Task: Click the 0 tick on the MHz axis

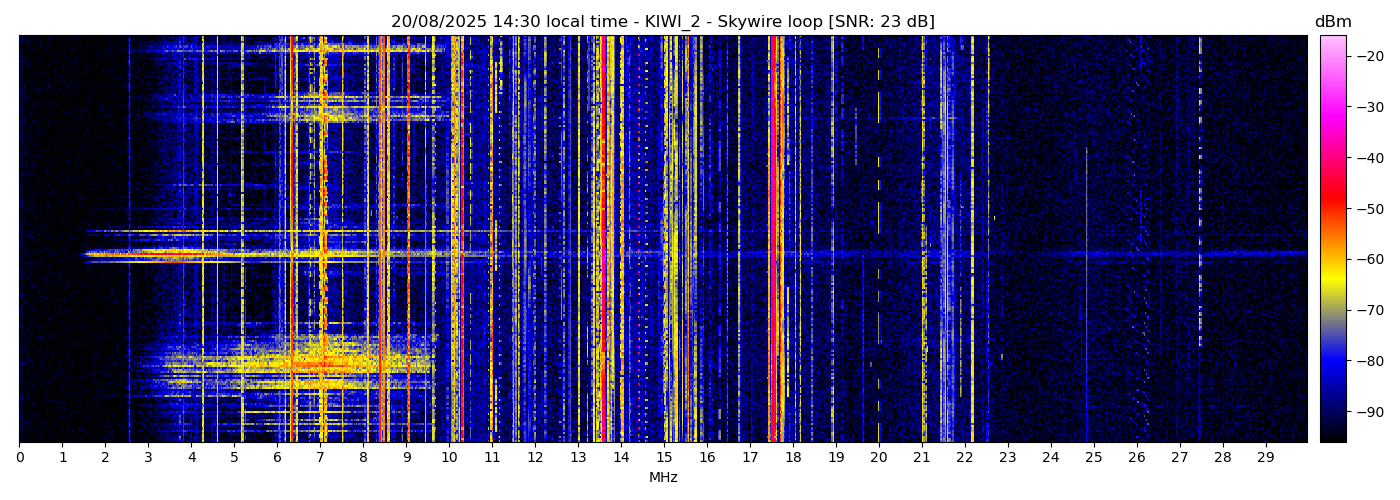Action: click(x=19, y=458)
